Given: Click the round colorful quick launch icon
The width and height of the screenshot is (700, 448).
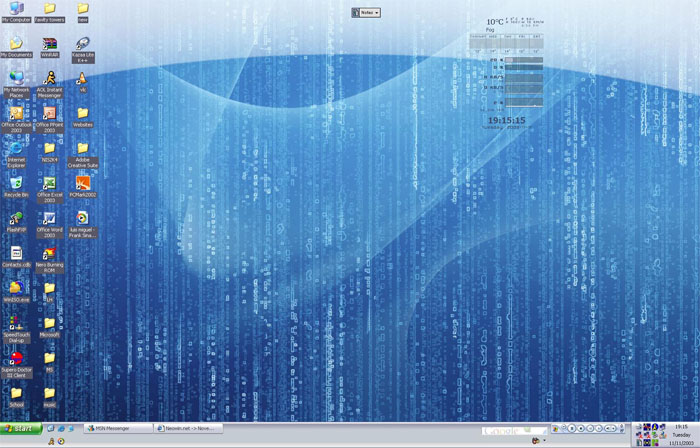Looking at the screenshot, I should click(61, 441).
